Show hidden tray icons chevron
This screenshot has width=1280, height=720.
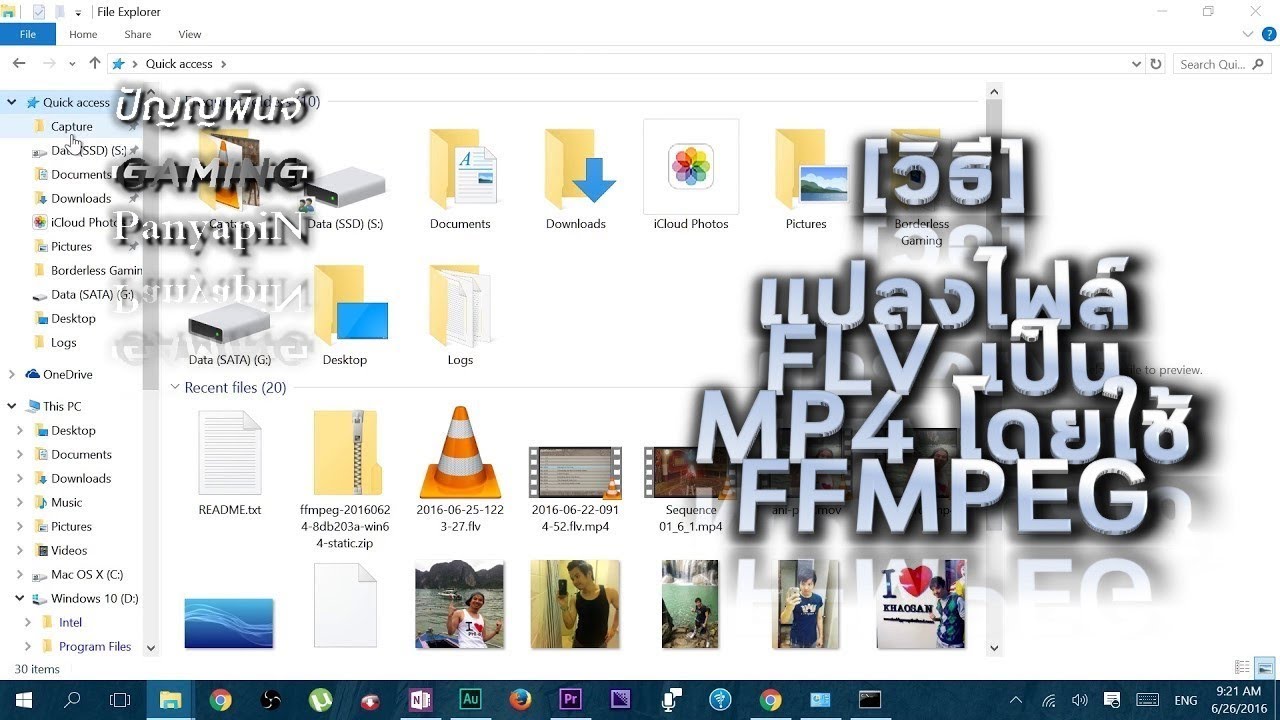1016,700
